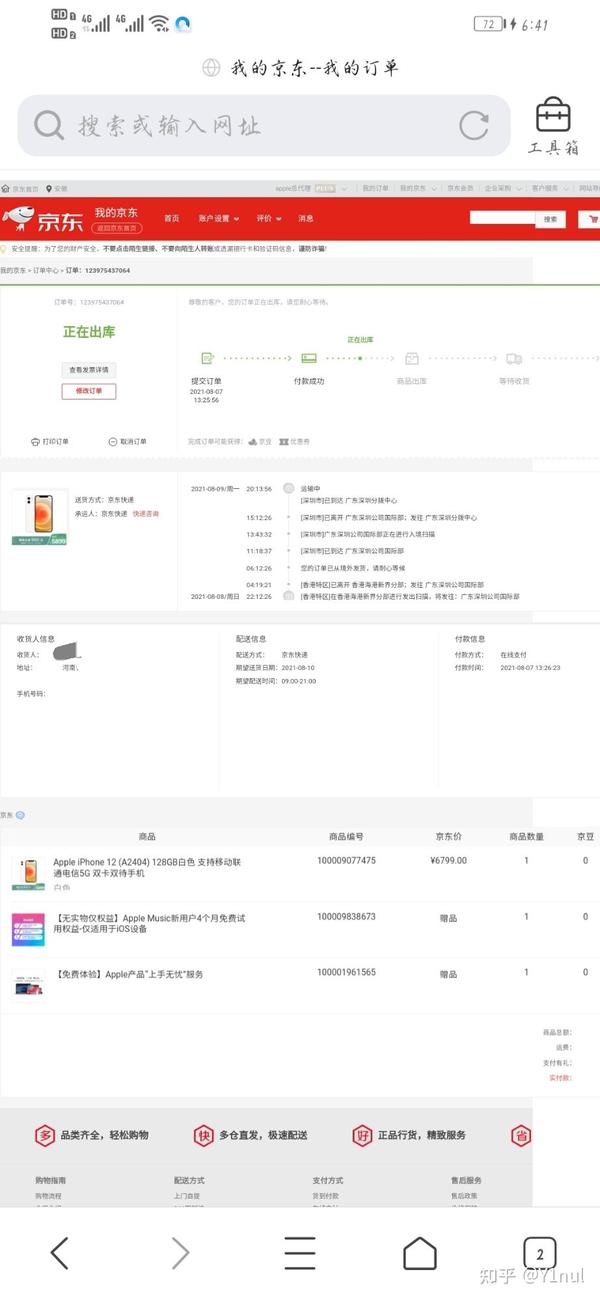Click the JD search input box
The image size is (600, 1300).
click(502, 218)
